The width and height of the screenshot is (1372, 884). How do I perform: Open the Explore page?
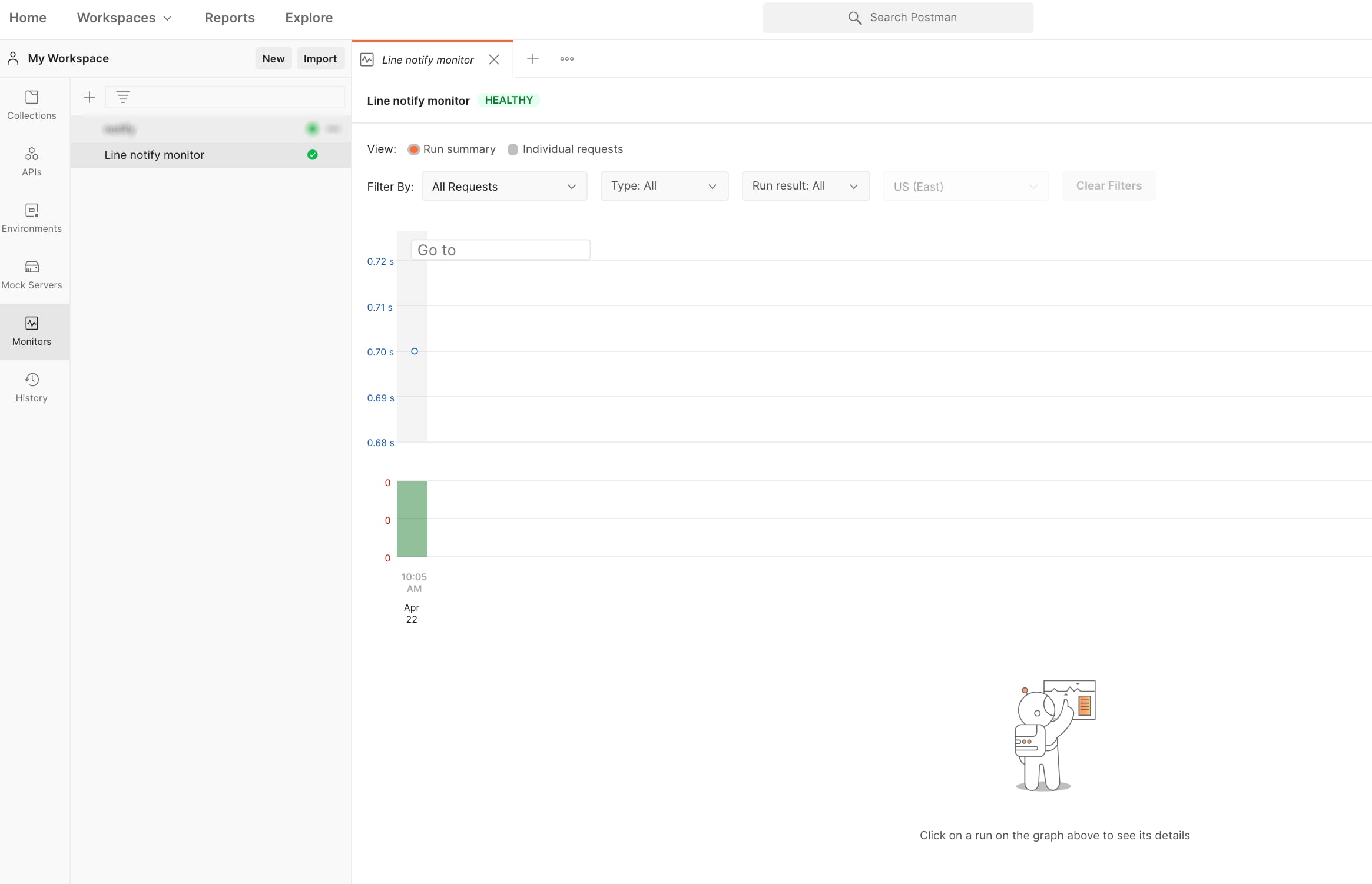point(309,18)
